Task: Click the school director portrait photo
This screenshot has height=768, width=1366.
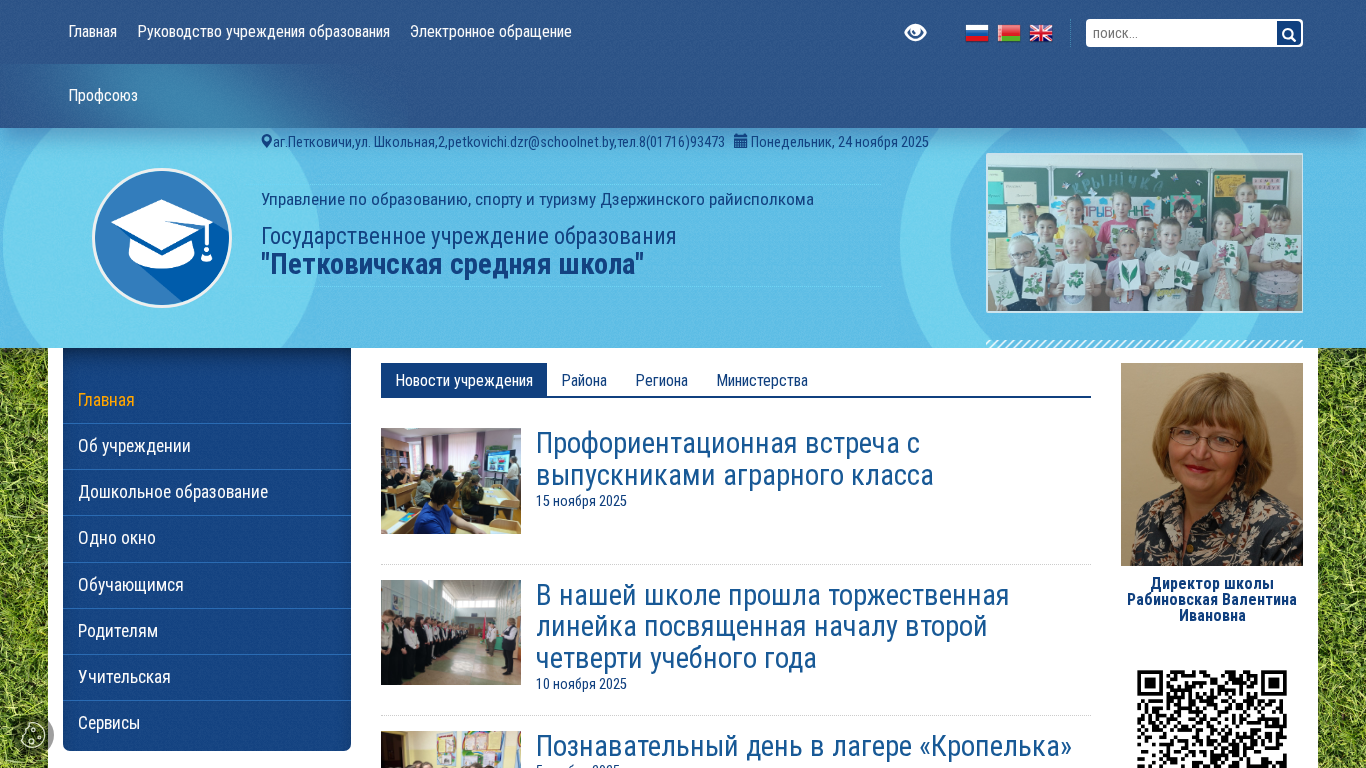Action: pyautogui.click(x=1212, y=464)
